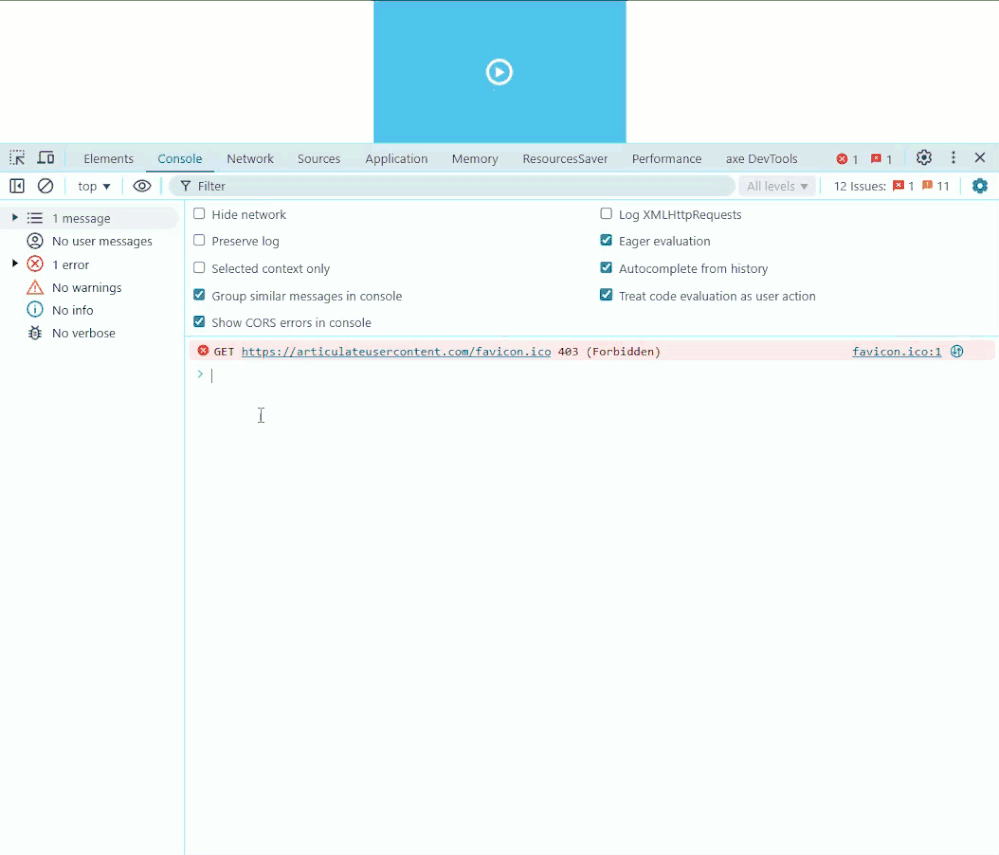Switch to the Elements tab

tap(108, 159)
